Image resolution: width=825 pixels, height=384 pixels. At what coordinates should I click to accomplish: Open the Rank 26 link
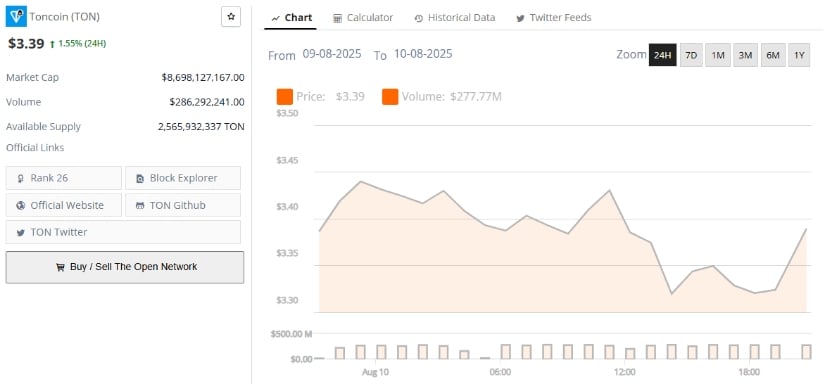point(64,178)
